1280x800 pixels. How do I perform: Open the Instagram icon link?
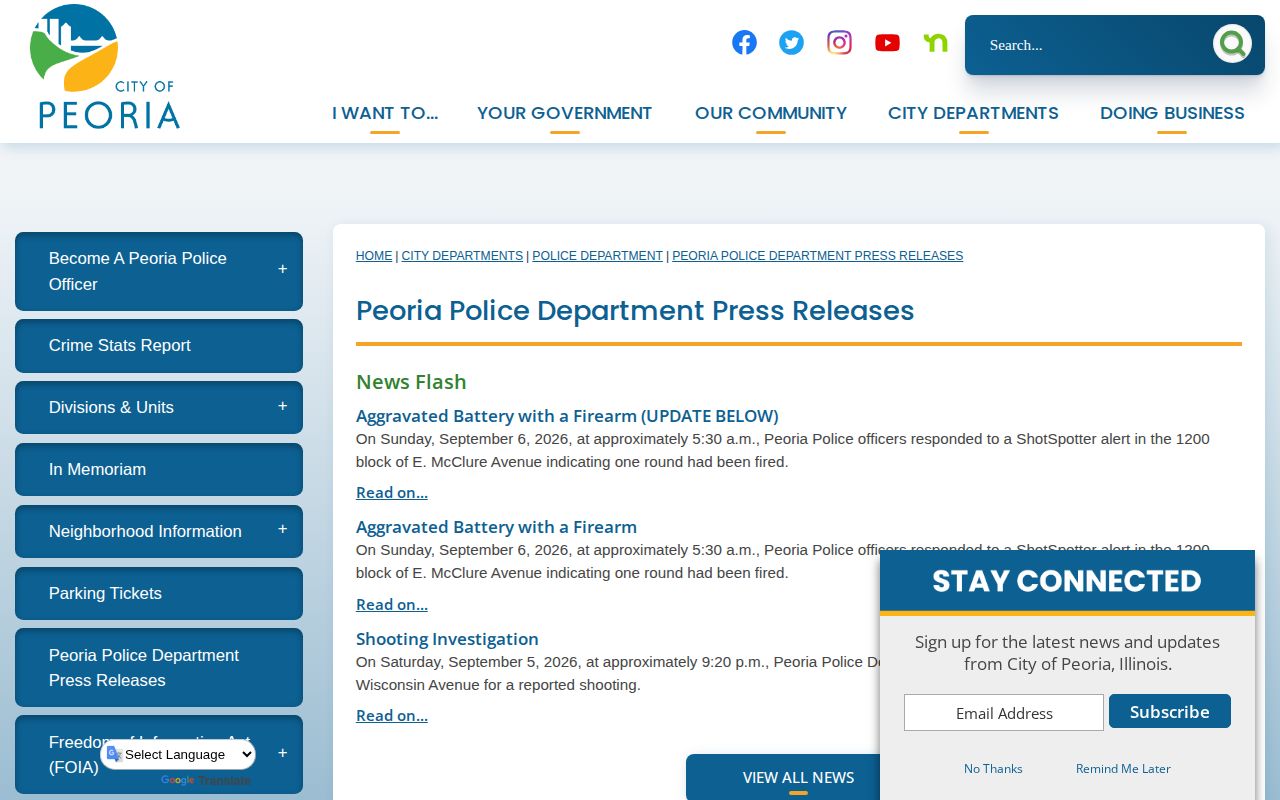pos(839,42)
